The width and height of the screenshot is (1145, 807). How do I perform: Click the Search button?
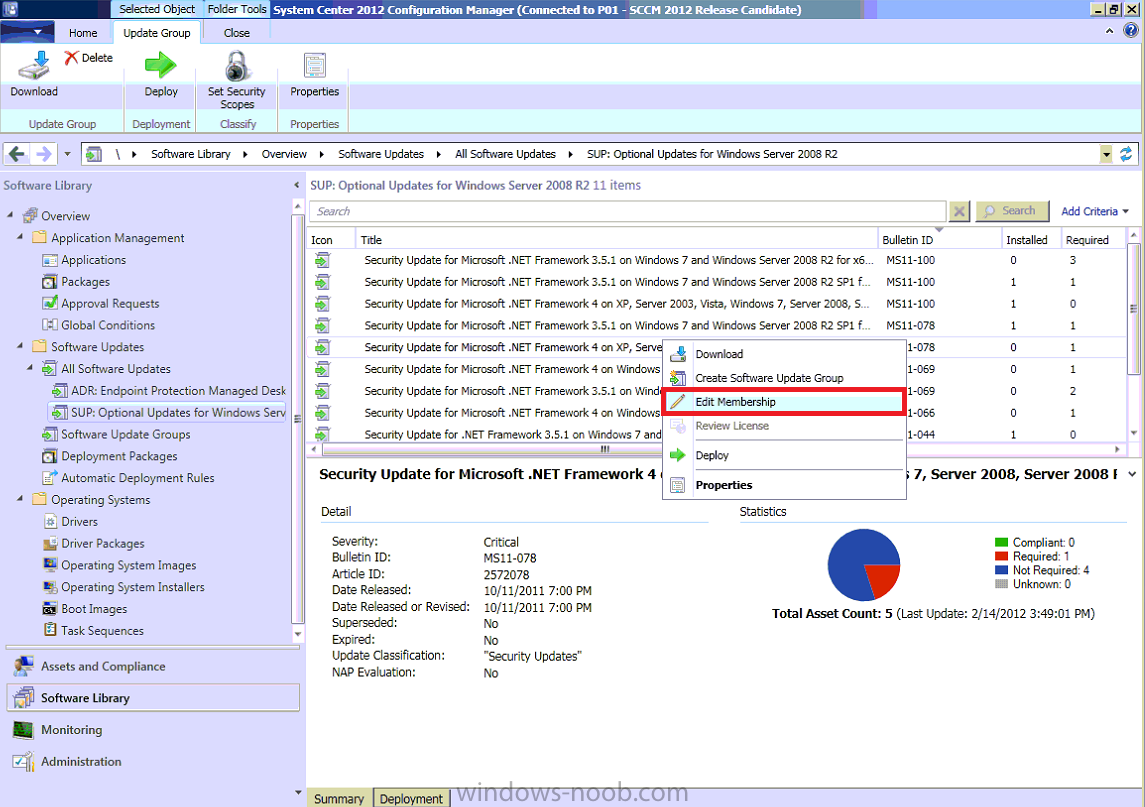pyautogui.click(x=1012, y=211)
